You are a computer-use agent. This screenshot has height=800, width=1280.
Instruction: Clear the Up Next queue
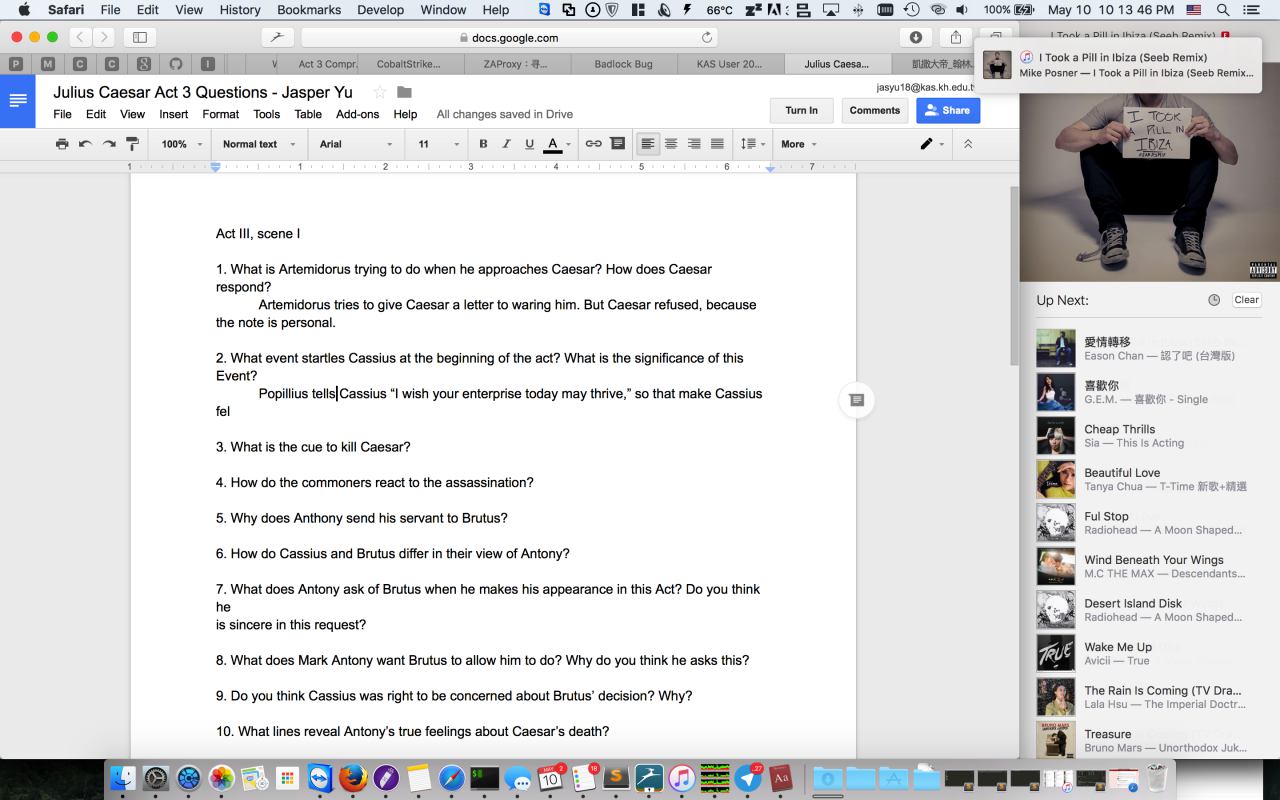pyautogui.click(x=1246, y=300)
